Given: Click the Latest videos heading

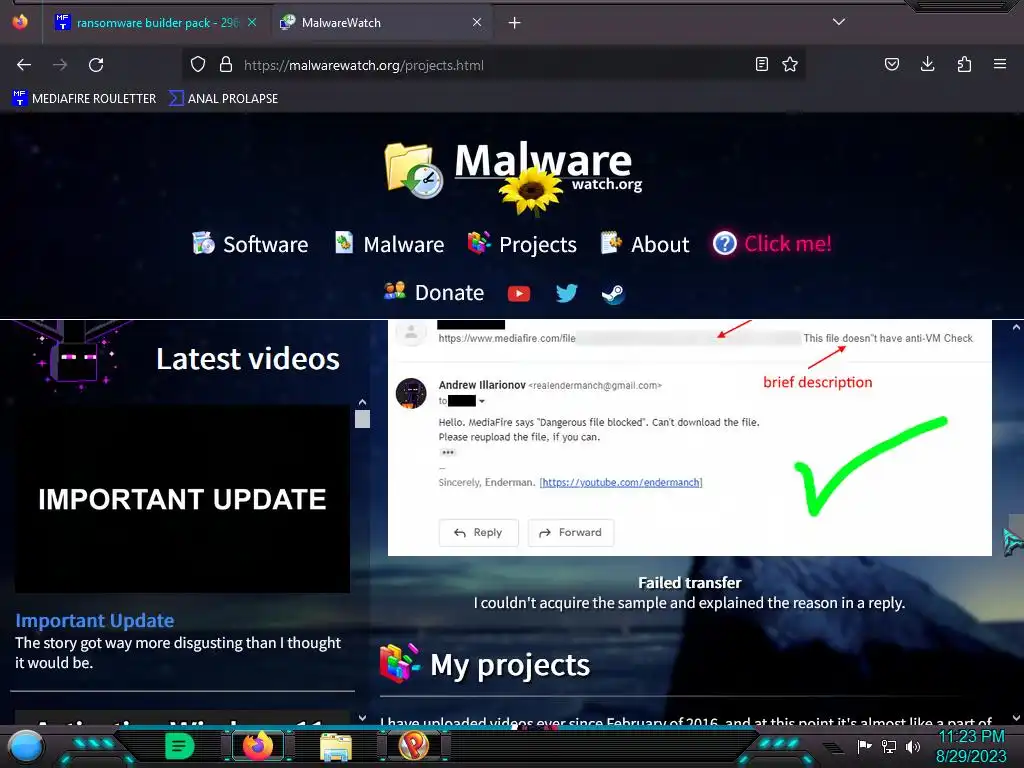Looking at the screenshot, I should [248, 359].
